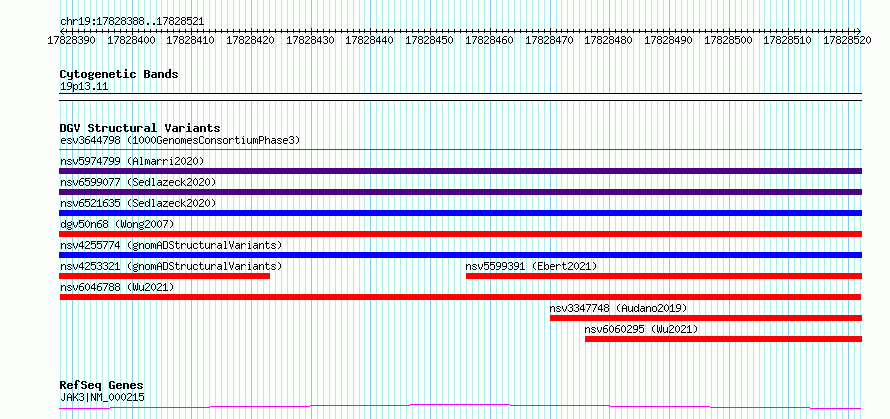The height and width of the screenshot is (419, 890).
Task: Click ruler position 17828480
Action: coord(609,40)
